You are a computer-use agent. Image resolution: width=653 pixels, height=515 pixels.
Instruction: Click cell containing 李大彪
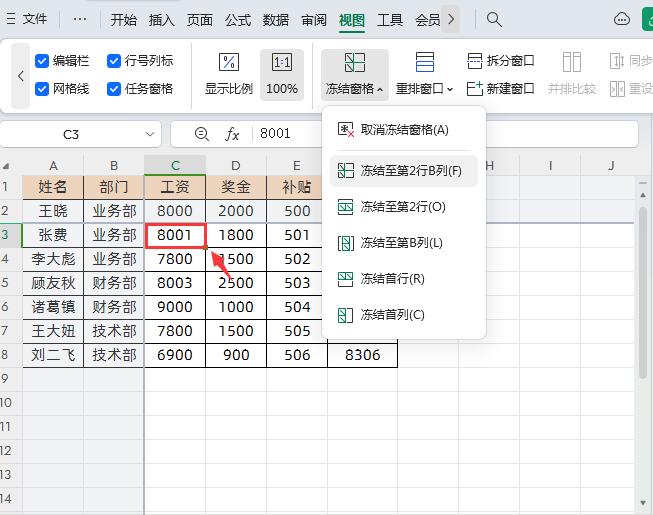tap(53, 259)
